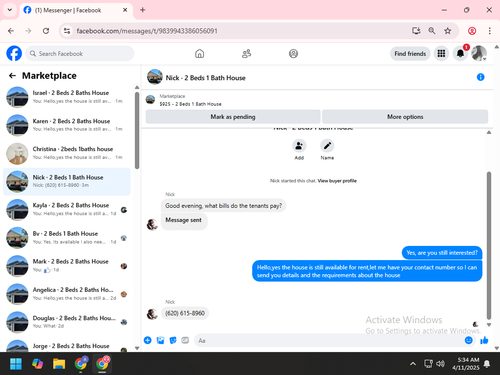Open the Menu grid icon

tap(441, 53)
